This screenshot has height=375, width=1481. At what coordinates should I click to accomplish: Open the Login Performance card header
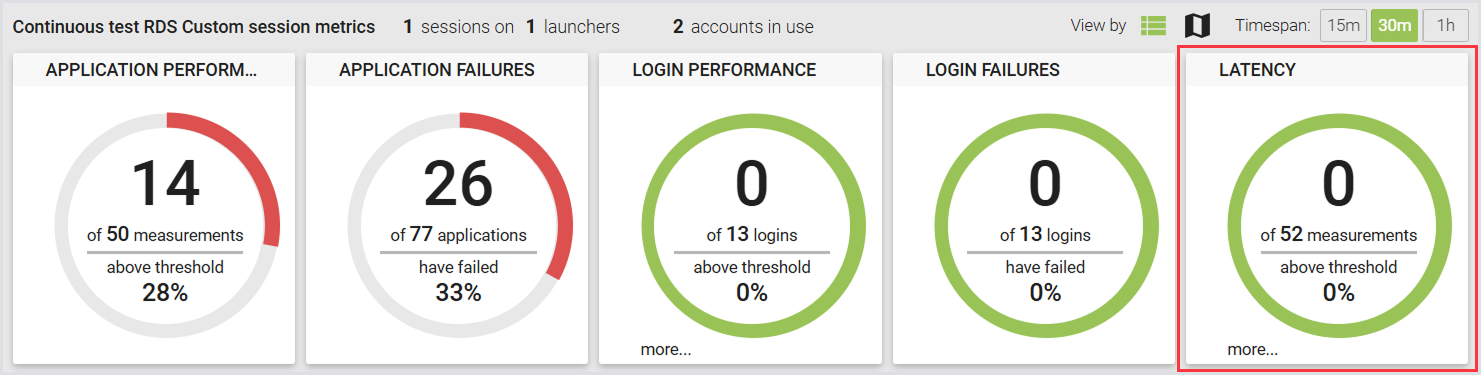click(x=740, y=70)
